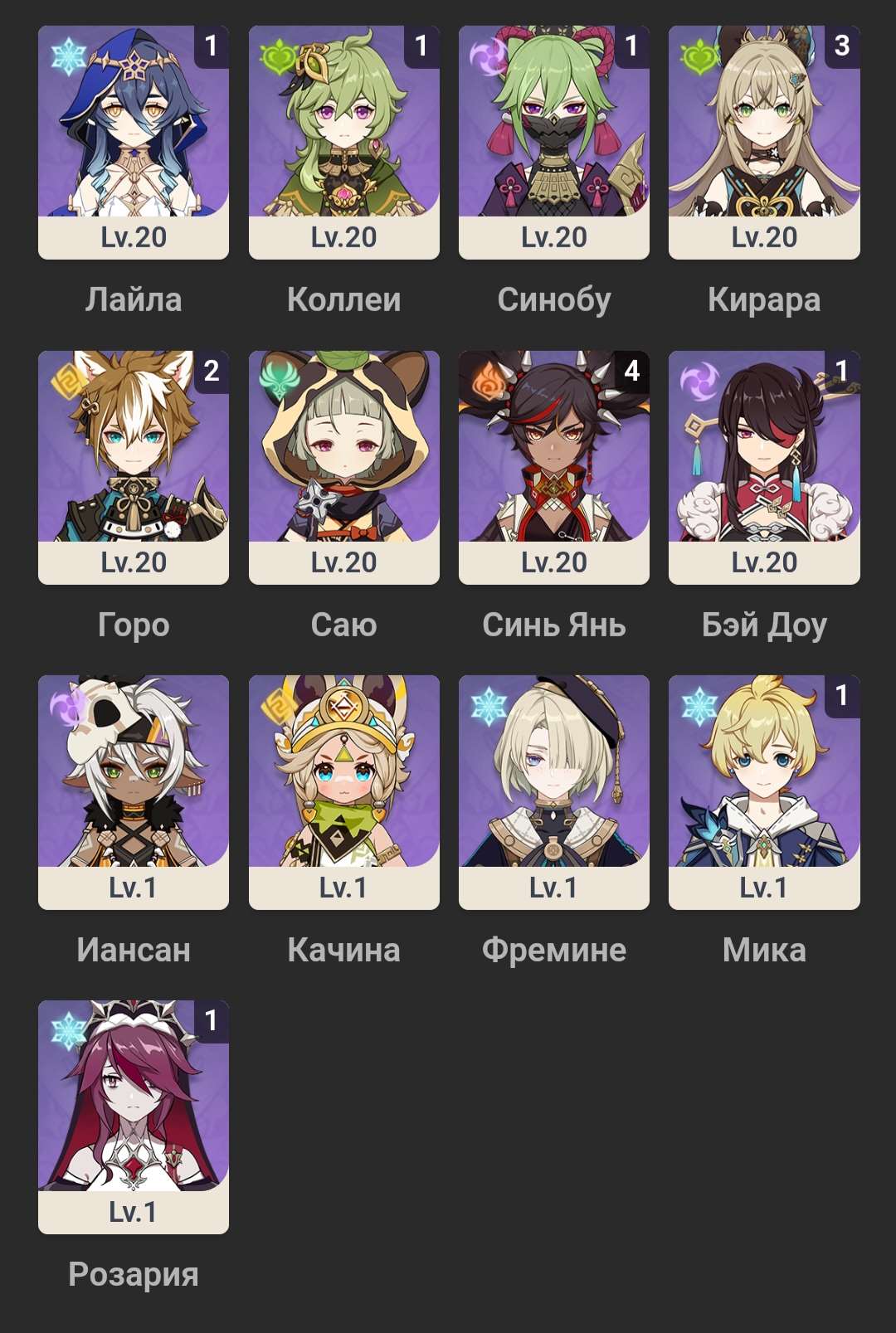Click the Синобу name label

[553, 300]
